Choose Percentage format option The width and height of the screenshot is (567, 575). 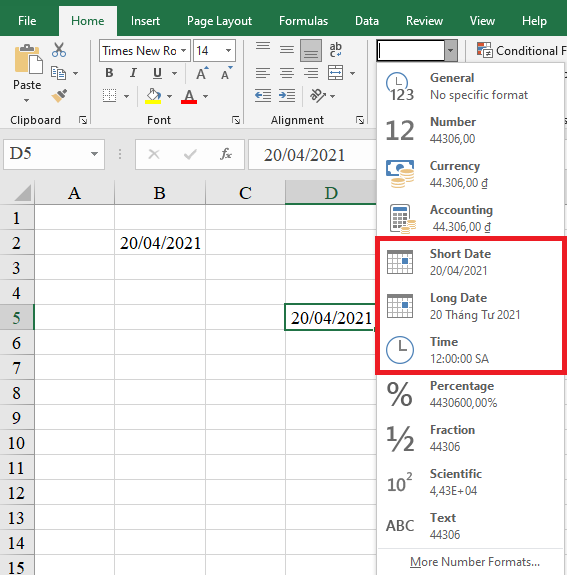coord(471,394)
